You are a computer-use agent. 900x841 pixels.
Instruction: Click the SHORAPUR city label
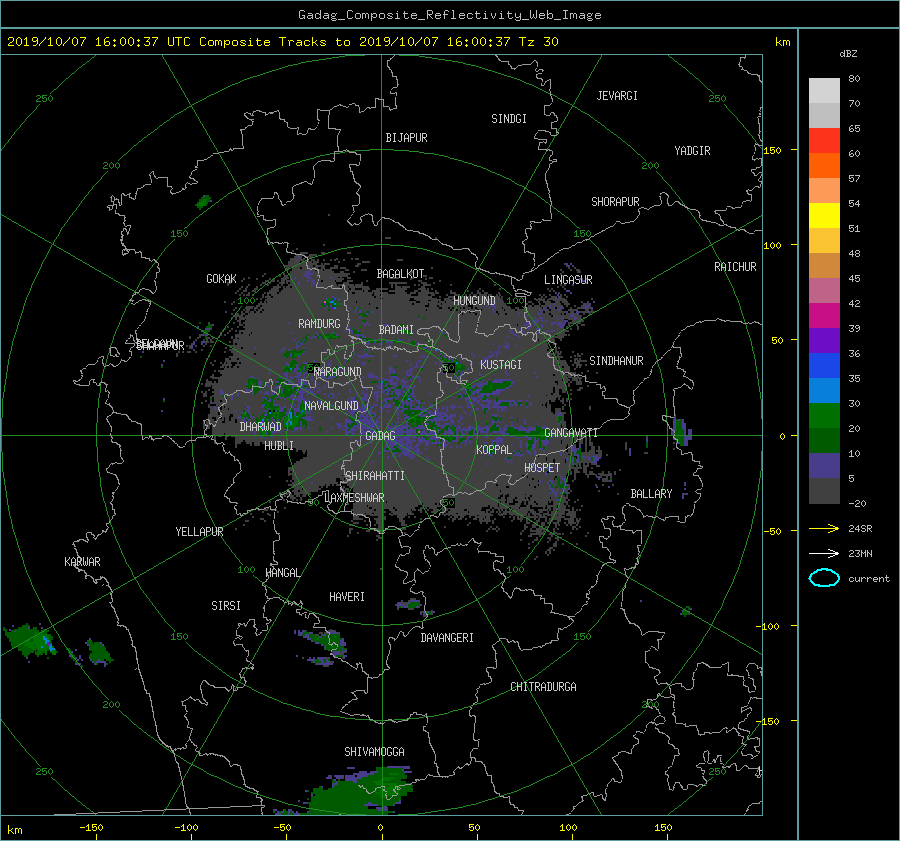(615, 202)
